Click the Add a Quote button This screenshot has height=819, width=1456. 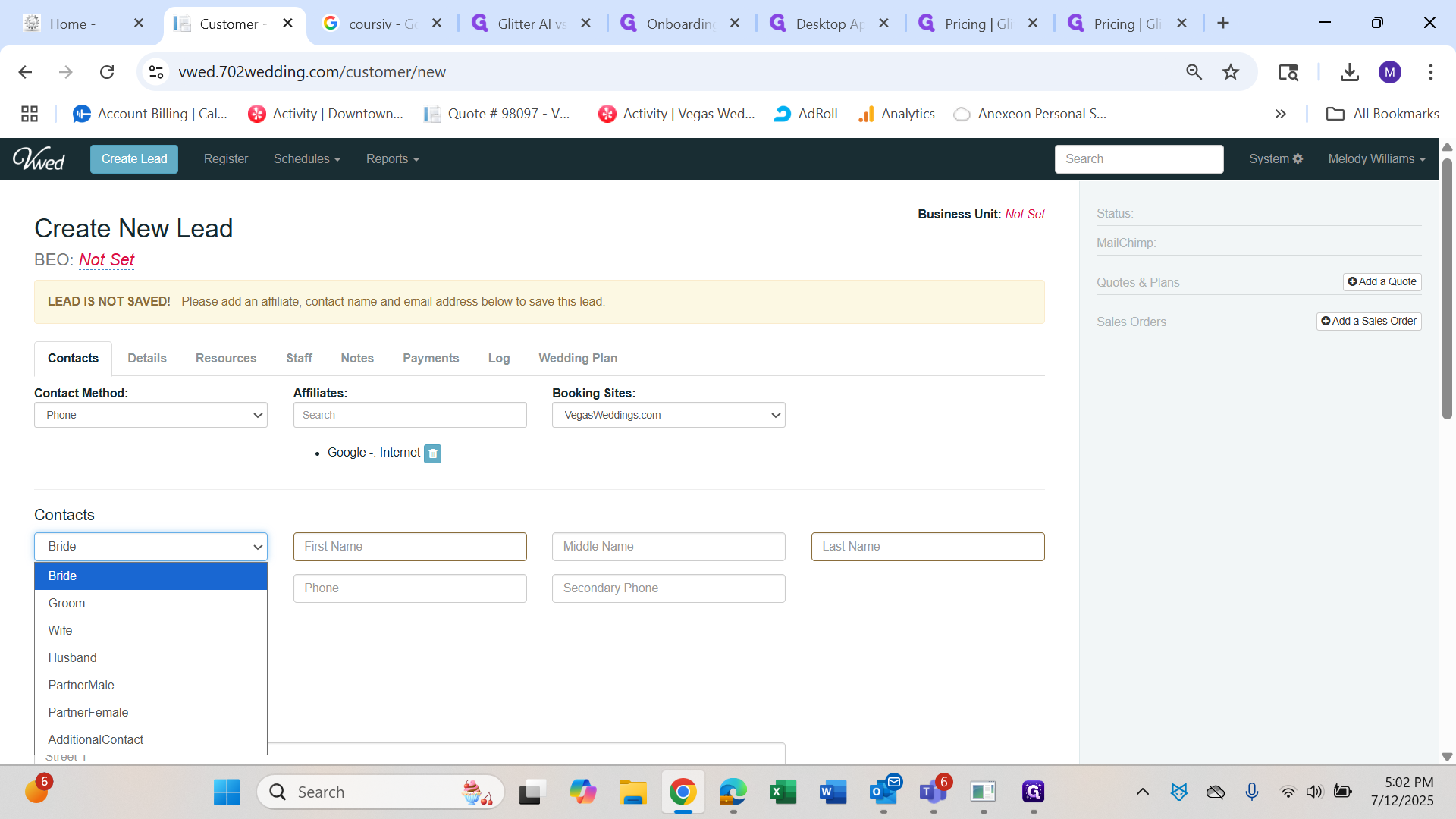1382,281
